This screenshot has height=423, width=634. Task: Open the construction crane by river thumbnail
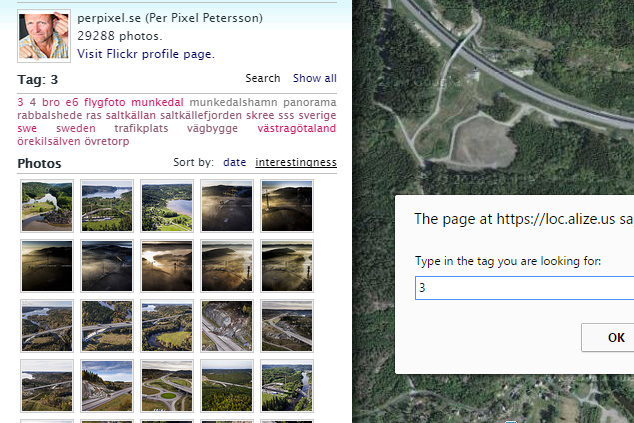[287, 386]
